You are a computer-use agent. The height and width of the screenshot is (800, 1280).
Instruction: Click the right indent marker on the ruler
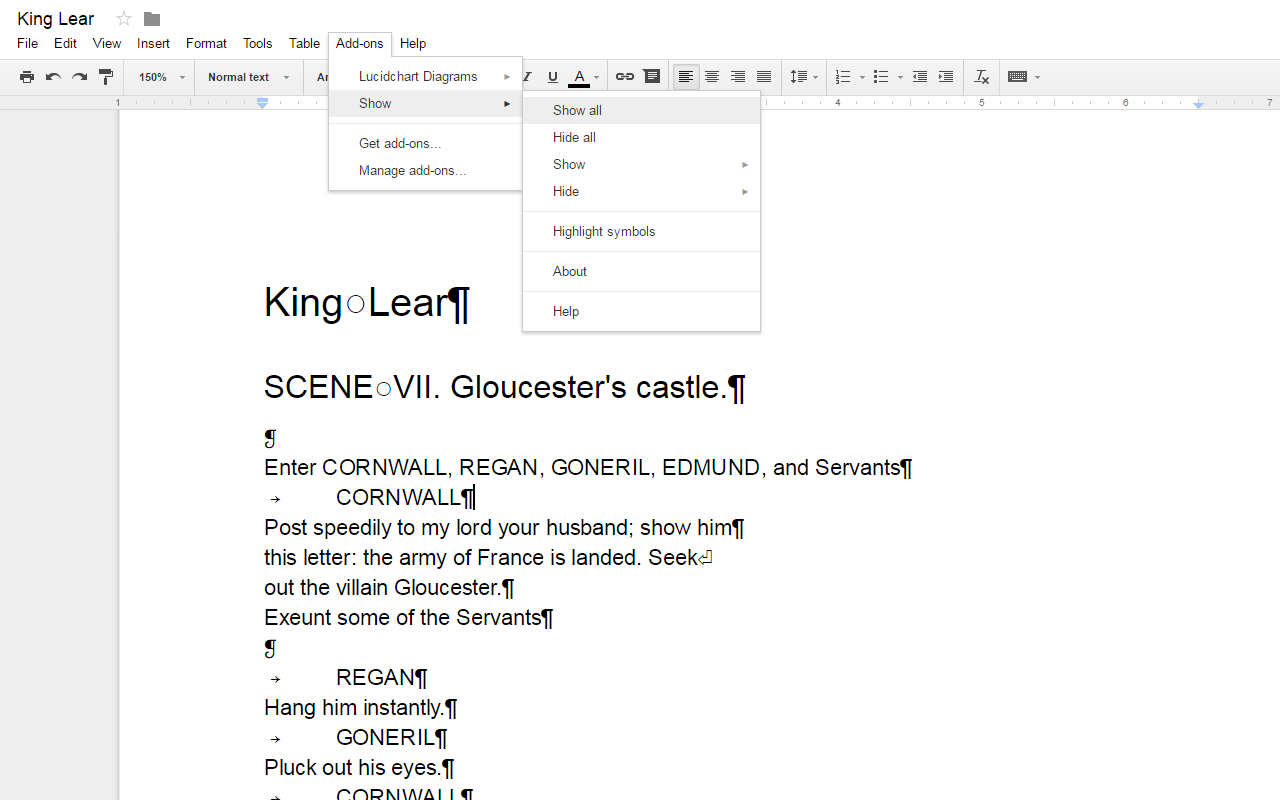coord(1199,104)
